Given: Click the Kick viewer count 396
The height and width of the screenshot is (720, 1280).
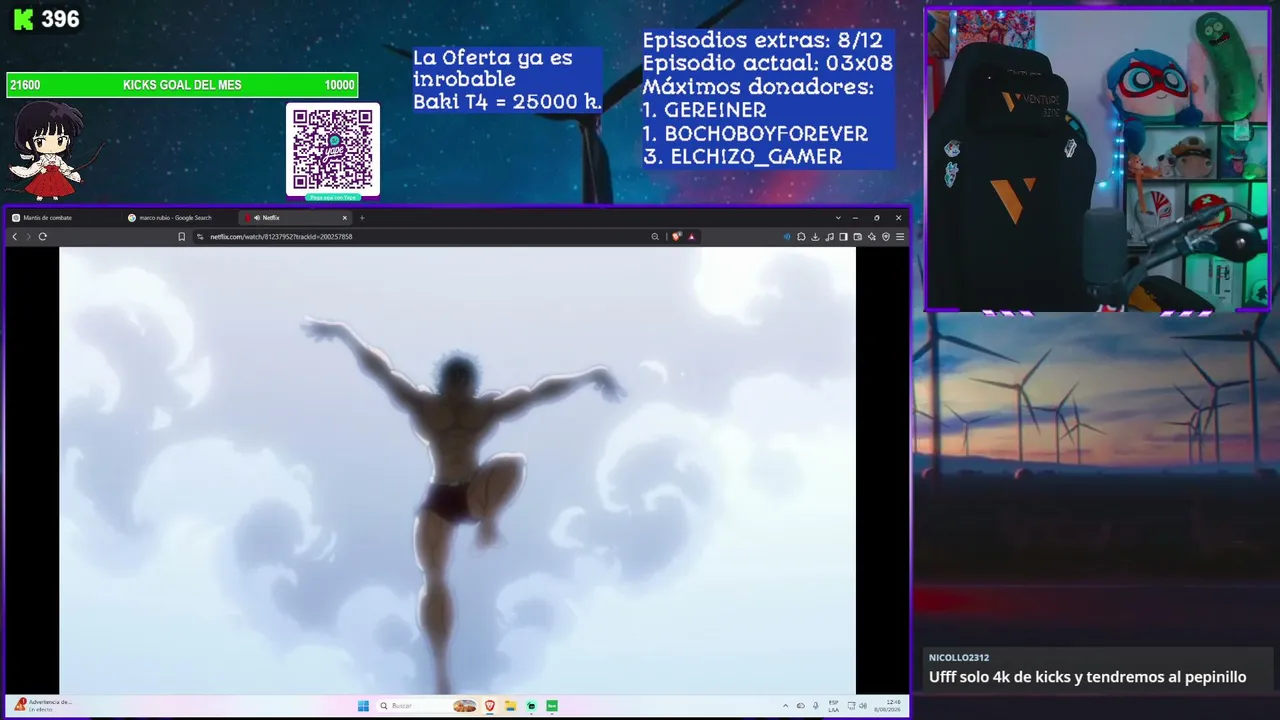Looking at the screenshot, I should pyautogui.click(x=60, y=19).
